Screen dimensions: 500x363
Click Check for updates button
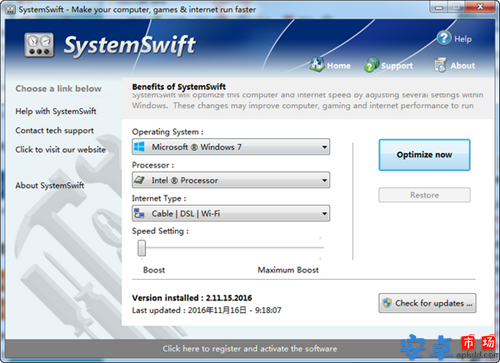coord(427,303)
